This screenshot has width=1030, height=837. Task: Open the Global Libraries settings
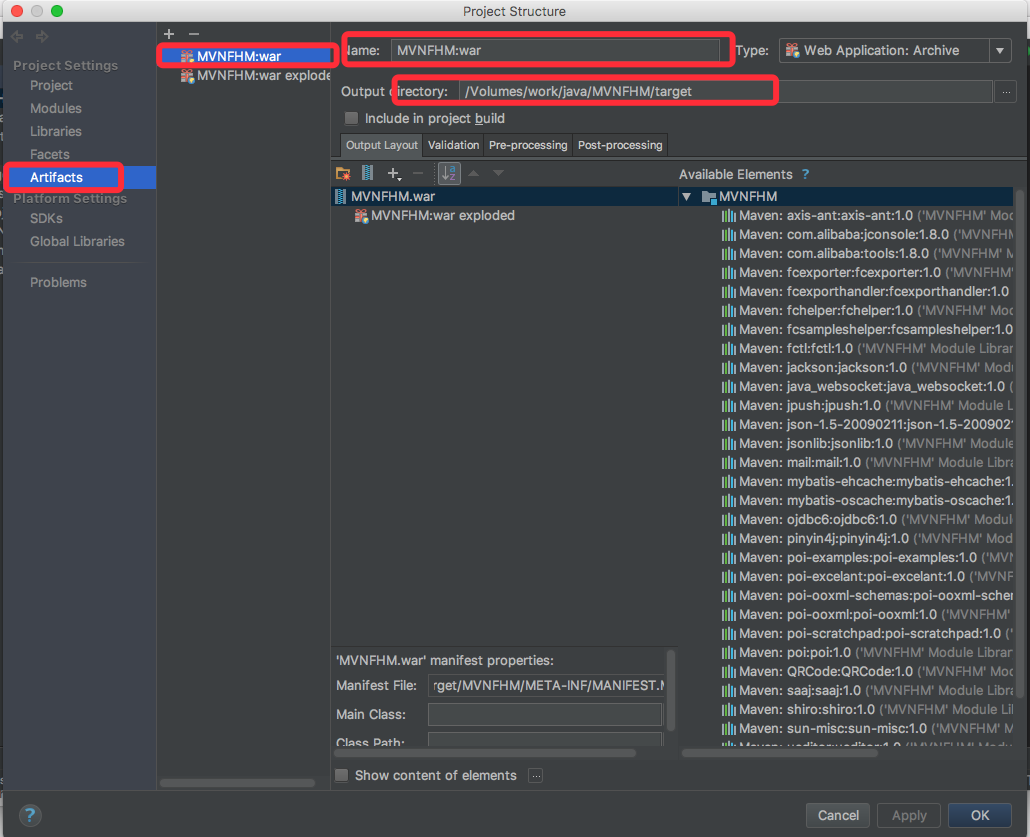77,242
